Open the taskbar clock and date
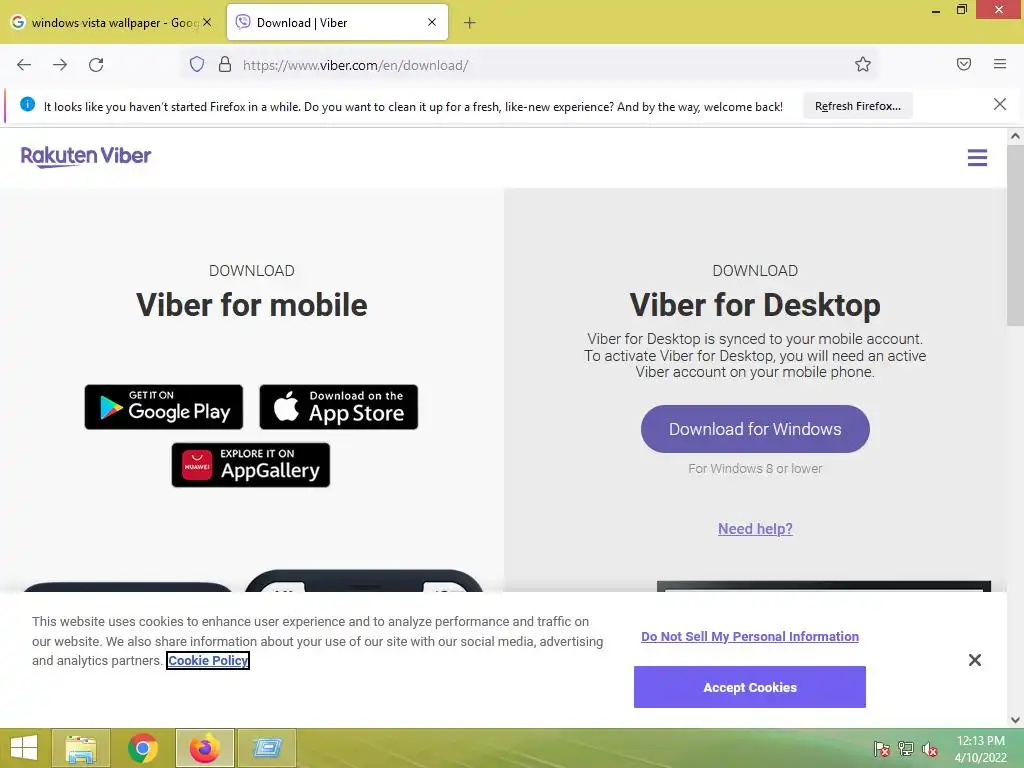The image size is (1024, 768). (980, 749)
